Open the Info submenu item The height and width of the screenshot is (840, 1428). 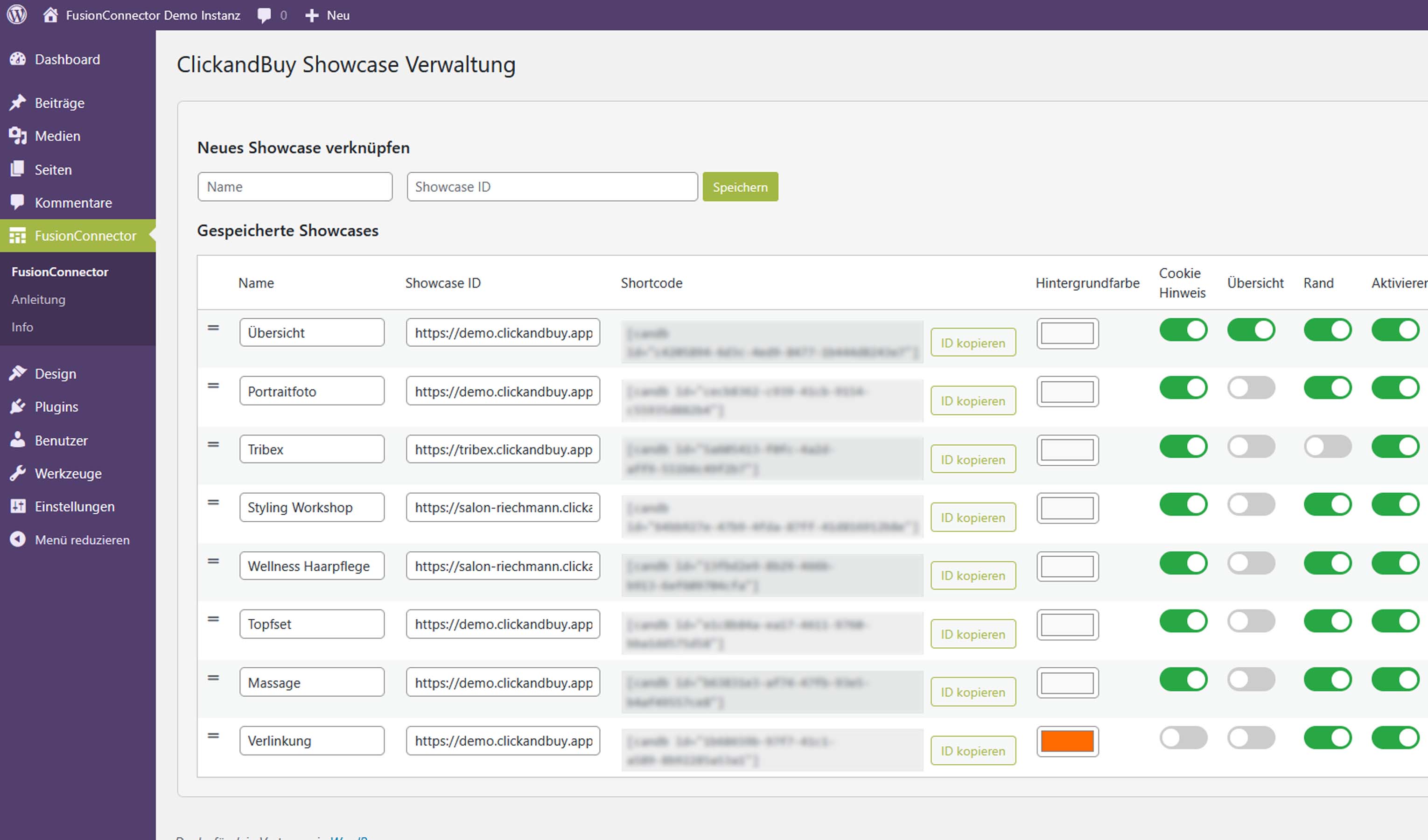(x=22, y=327)
